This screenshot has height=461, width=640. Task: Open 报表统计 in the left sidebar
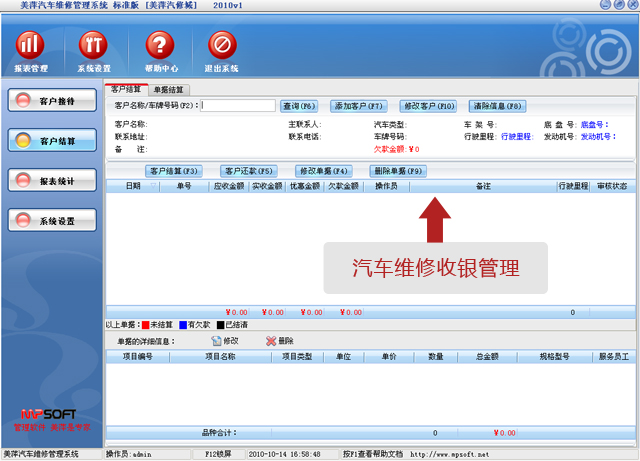[x=52, y=181]
